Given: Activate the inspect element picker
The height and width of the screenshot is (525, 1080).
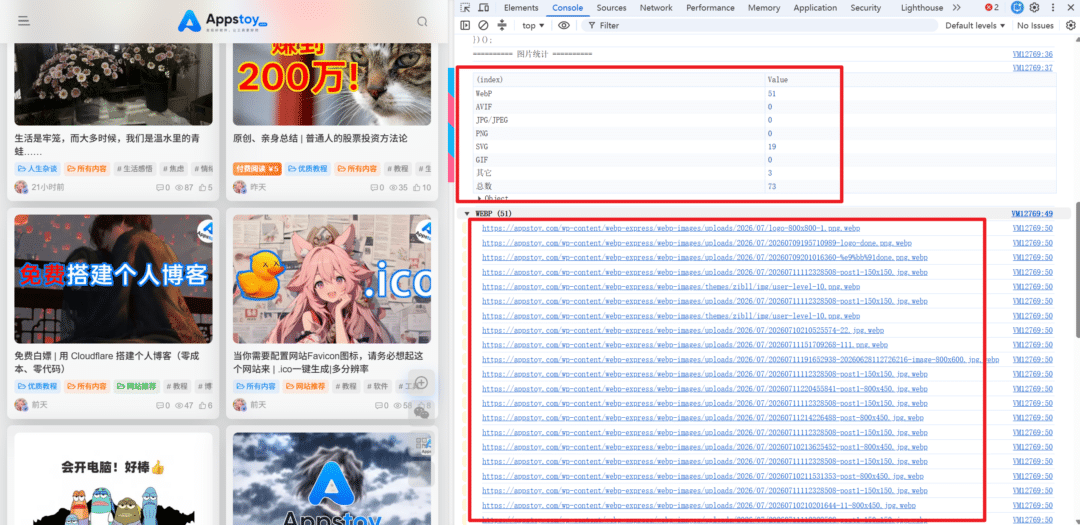Looking at the screenshot, I should coord(466,8).
